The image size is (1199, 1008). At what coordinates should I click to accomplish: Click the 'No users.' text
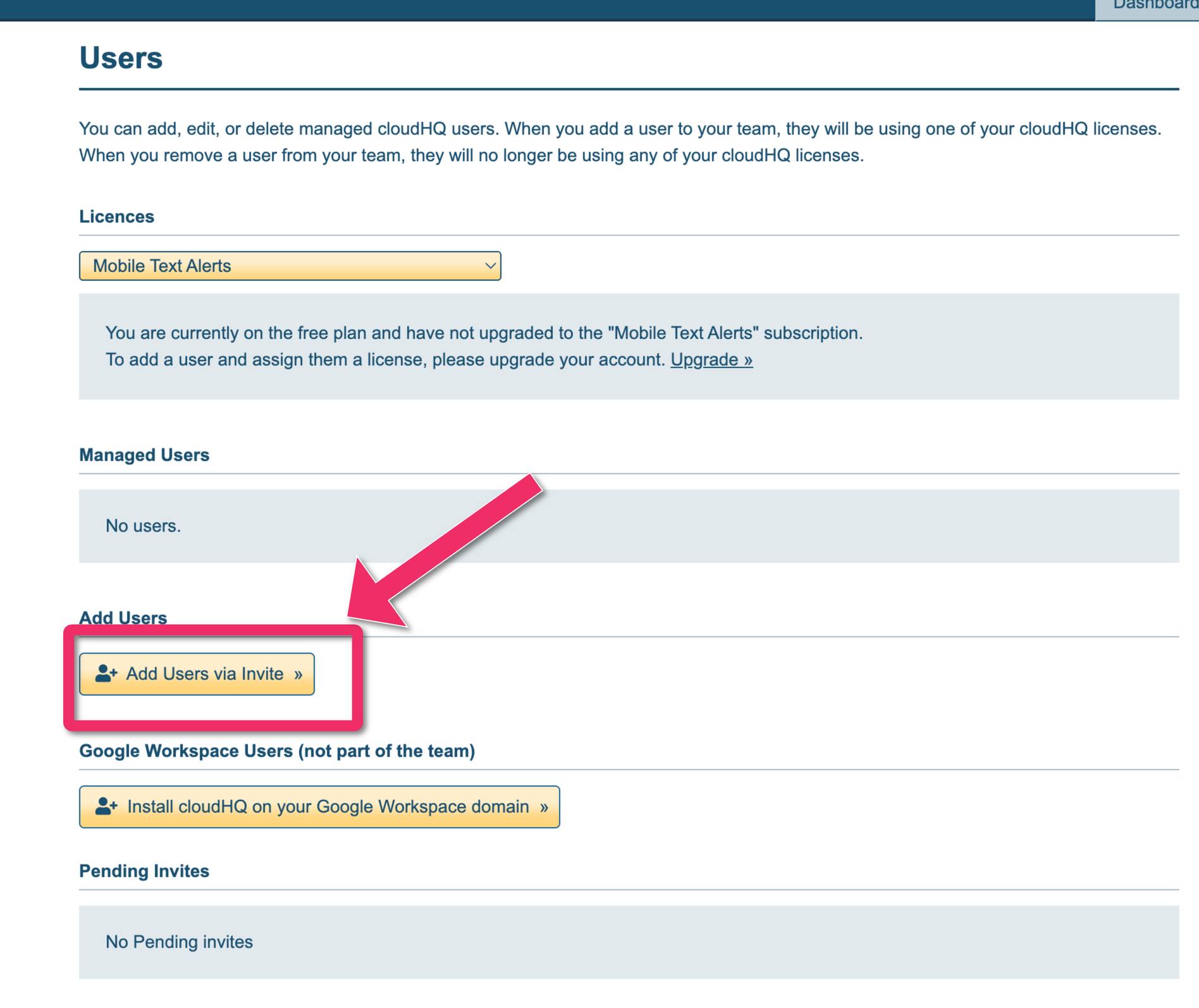pos(143,526)
